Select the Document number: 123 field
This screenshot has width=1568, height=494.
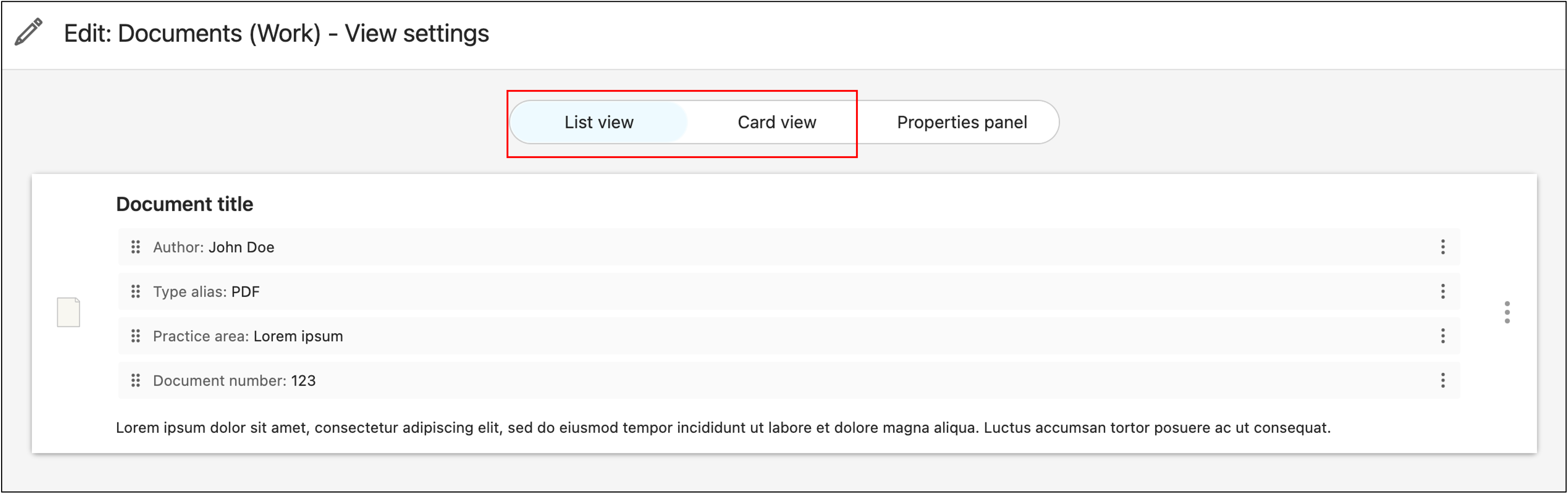[x=234, y=380]
